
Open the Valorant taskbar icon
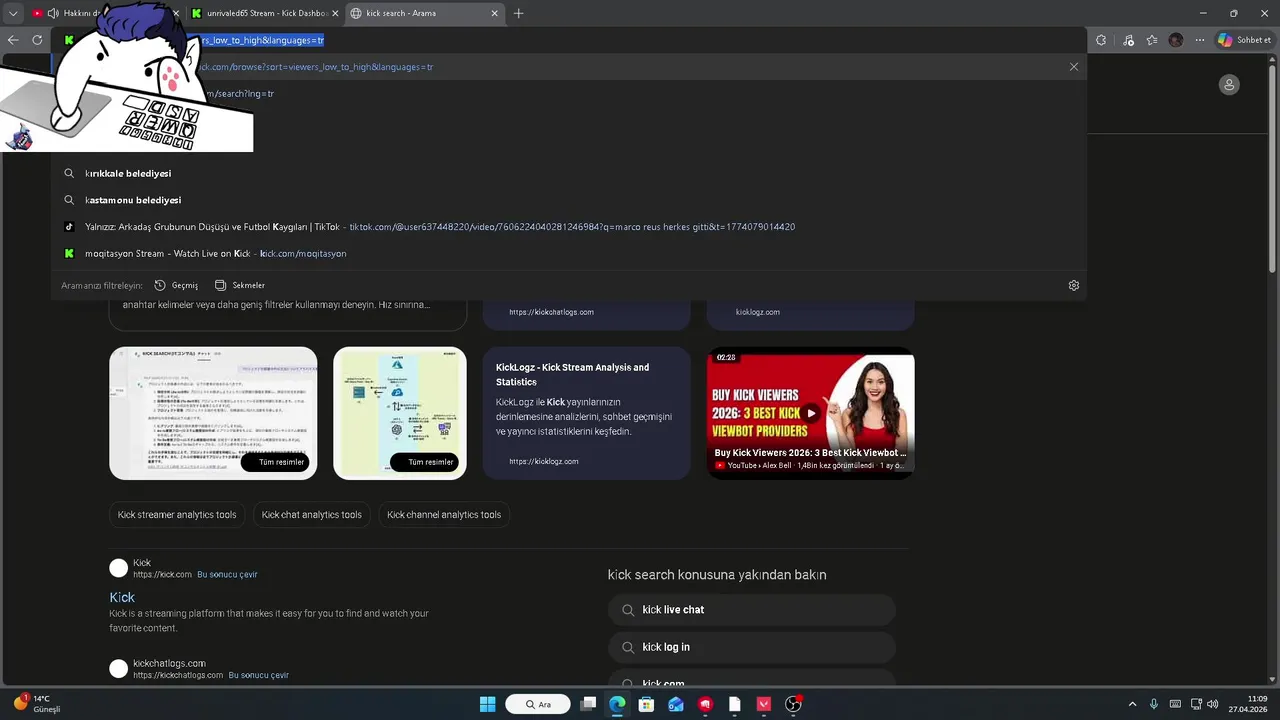pos(764,704)
